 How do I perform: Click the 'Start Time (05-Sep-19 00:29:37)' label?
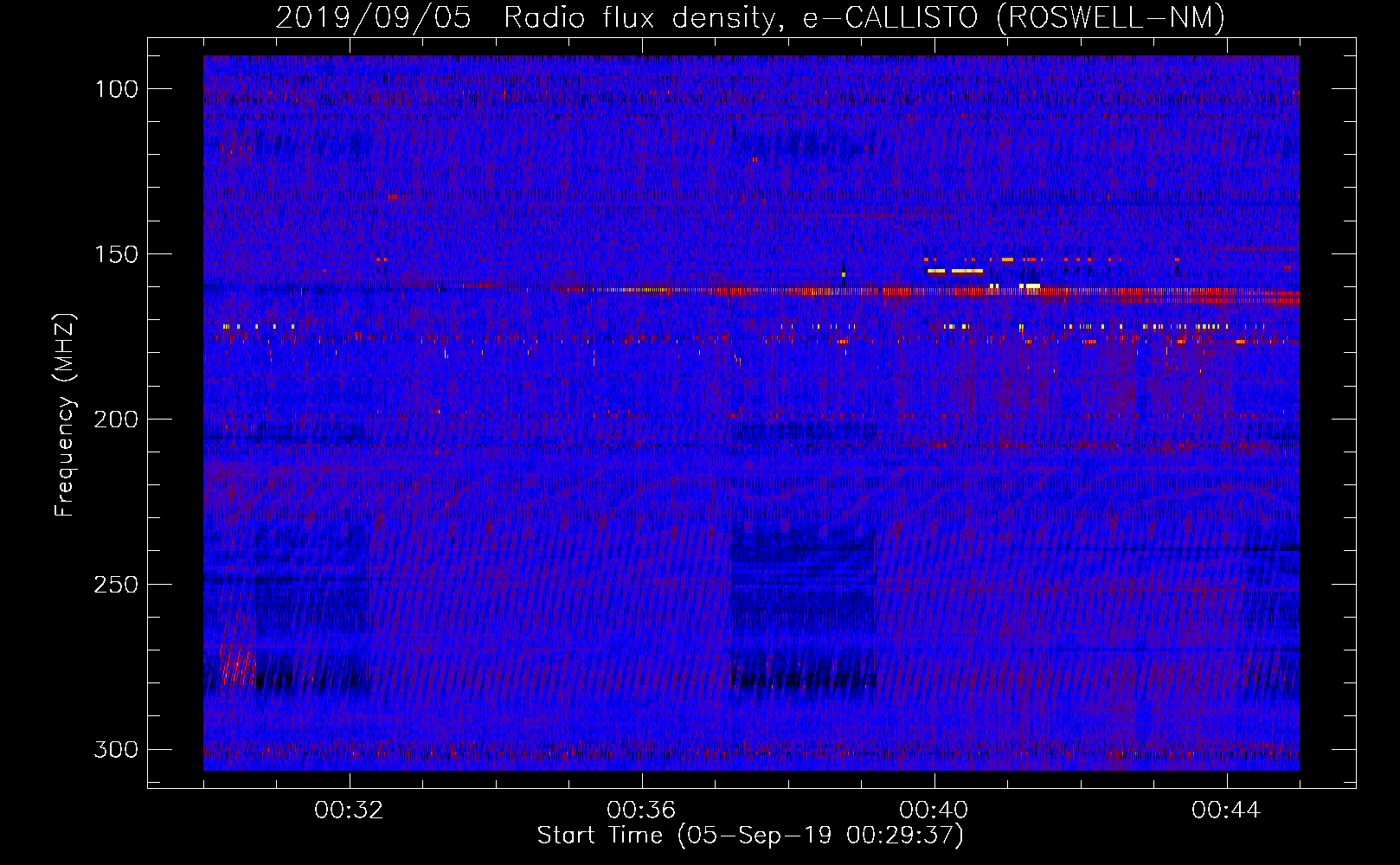[750, 836]
